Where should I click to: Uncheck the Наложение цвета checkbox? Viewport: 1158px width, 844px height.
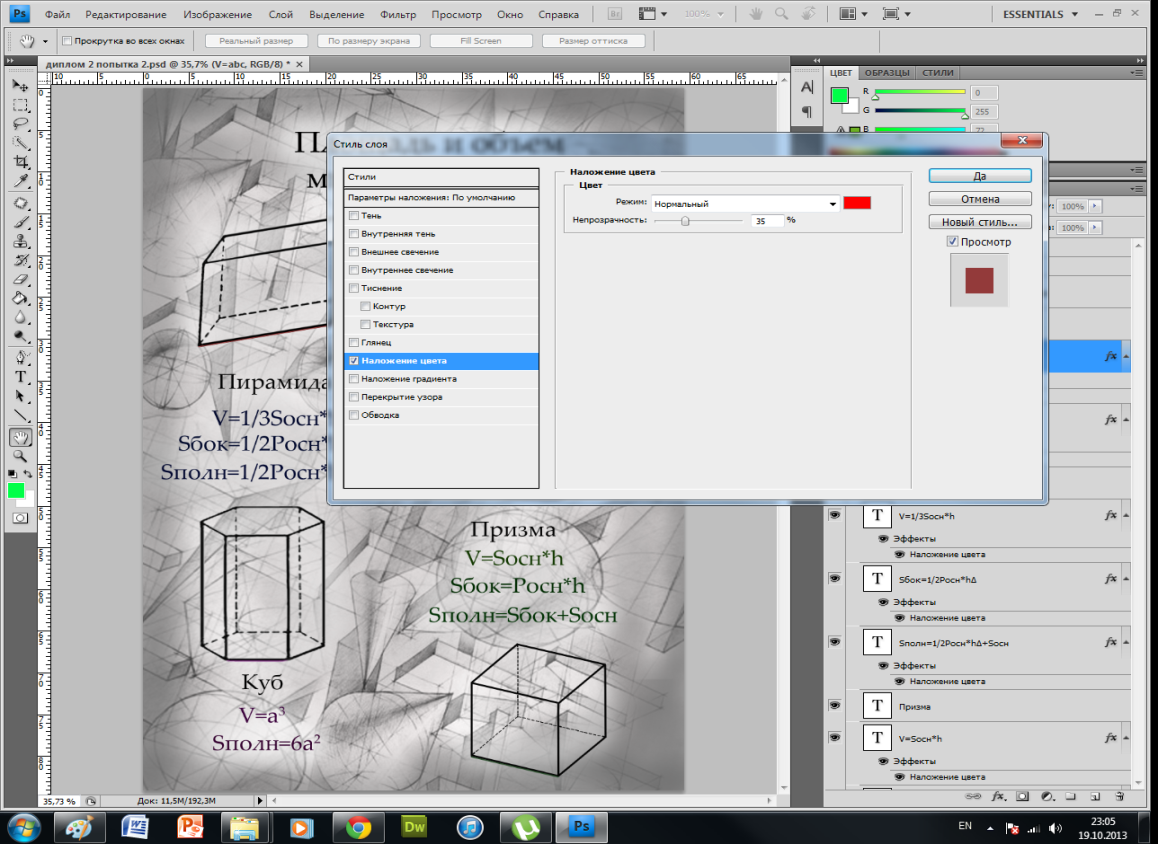pos(354,360)
